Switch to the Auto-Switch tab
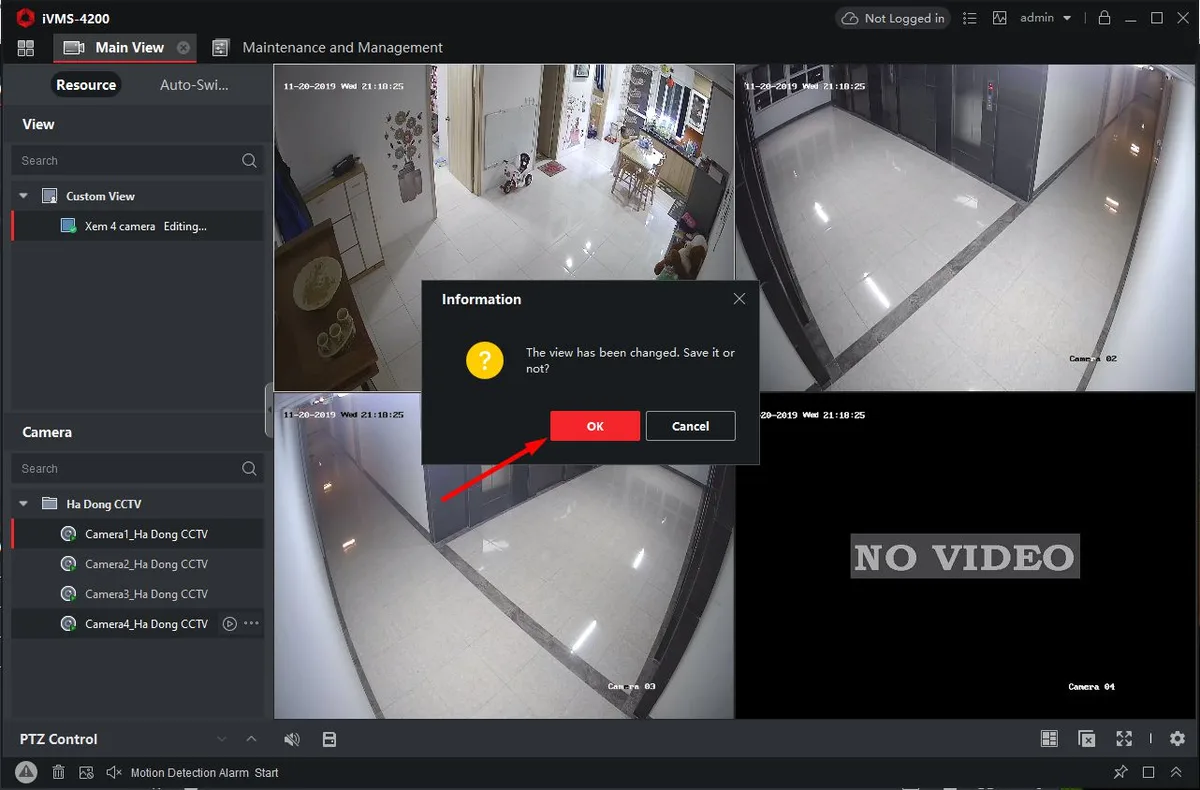Screen dimensions: 1200x790 coord(194,85)
